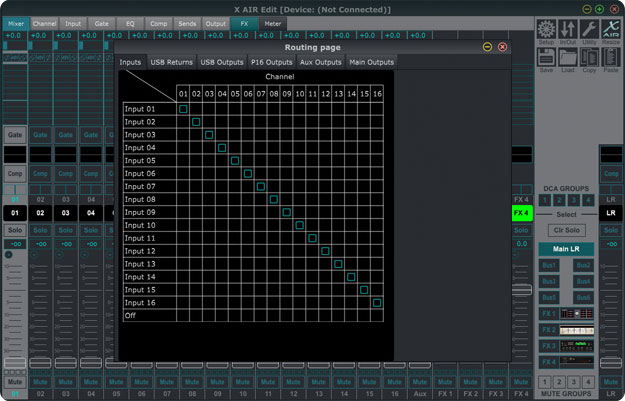Screen dimensions: 625x401
Task: Toggle Input 12 to Channel 12 routing
Action: (325, 251)
